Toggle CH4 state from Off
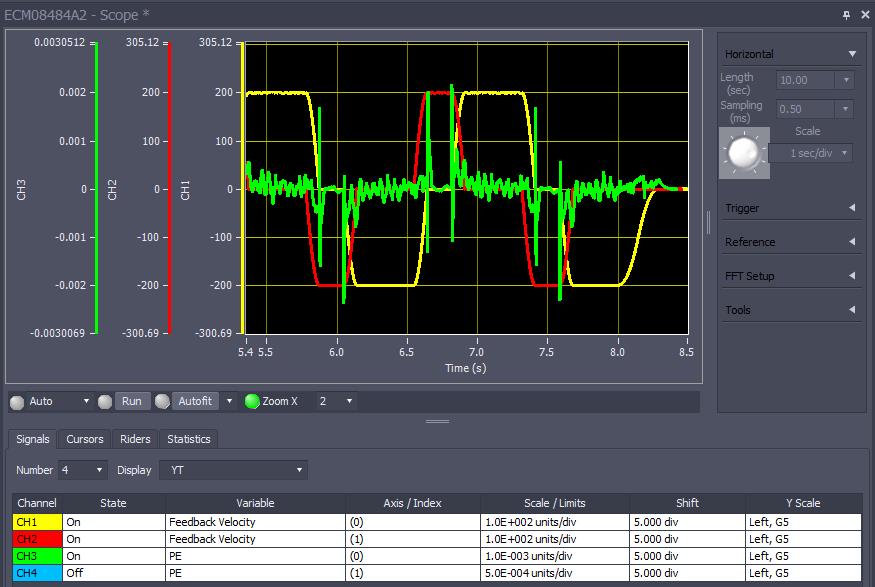Image resolution: width=875 pixels, height=587 pixels. click(113, 573)
